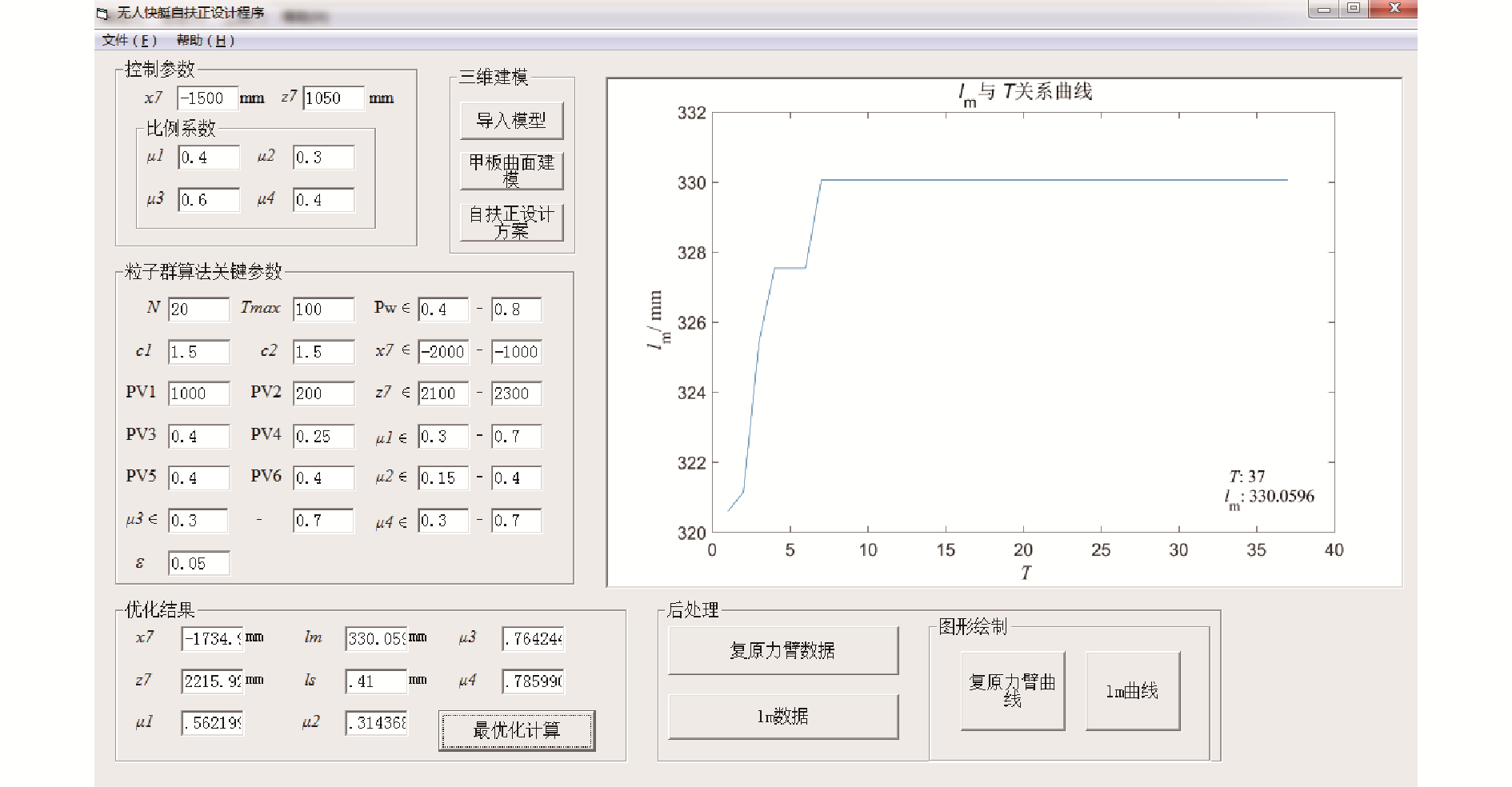Click the T:37 data tip on chart

click(1270, 487)
